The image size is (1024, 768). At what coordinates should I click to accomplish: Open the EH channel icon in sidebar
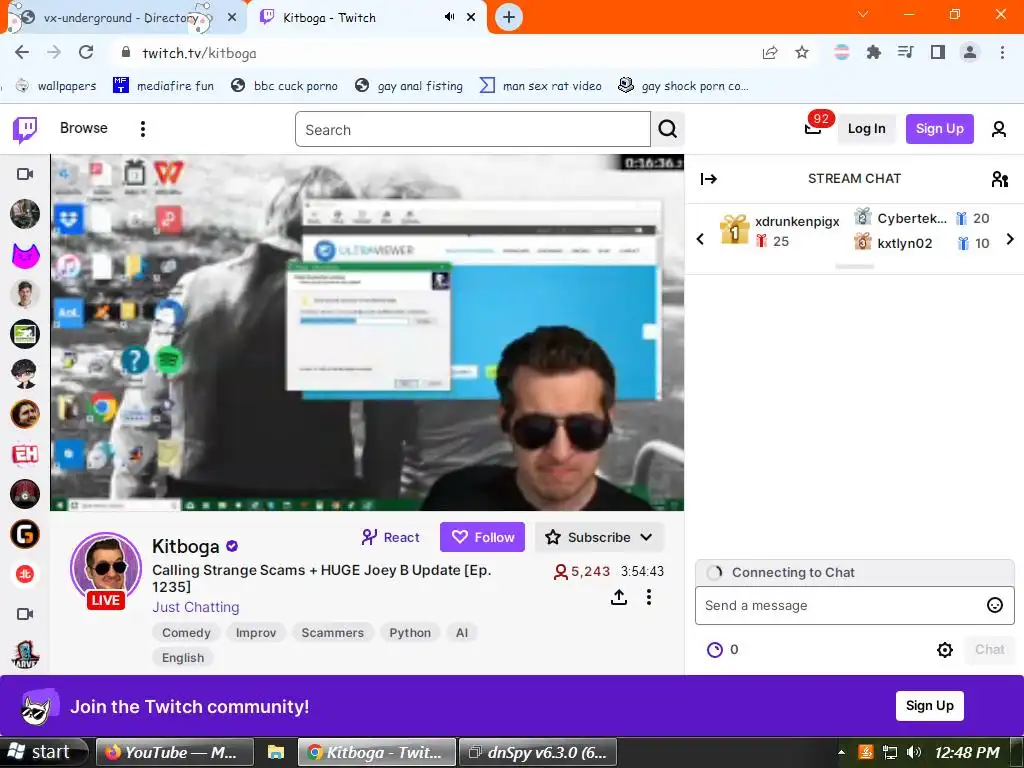coord(25,454)
